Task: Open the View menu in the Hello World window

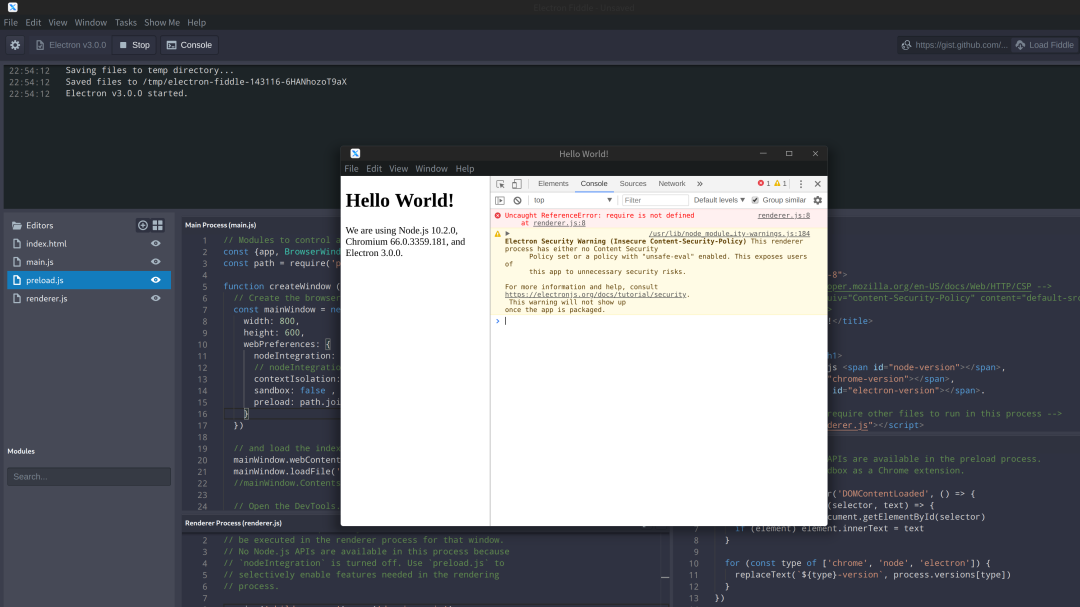Action: click(x=398, y=169)
